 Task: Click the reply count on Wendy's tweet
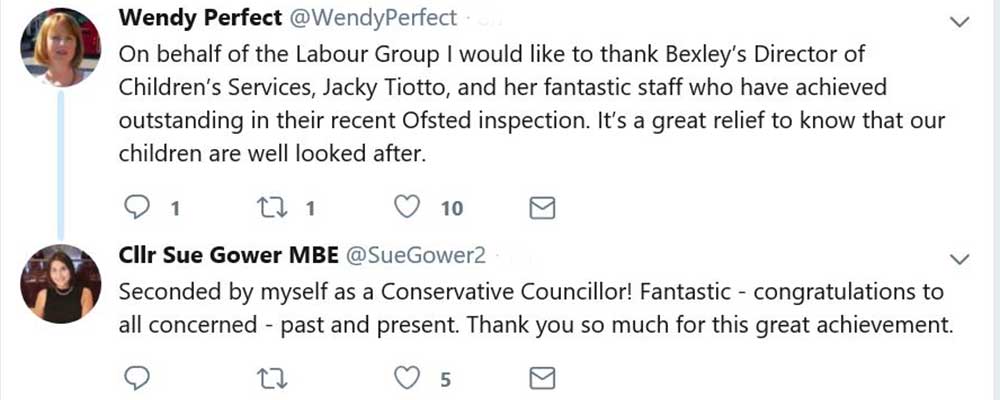point(174,209)
